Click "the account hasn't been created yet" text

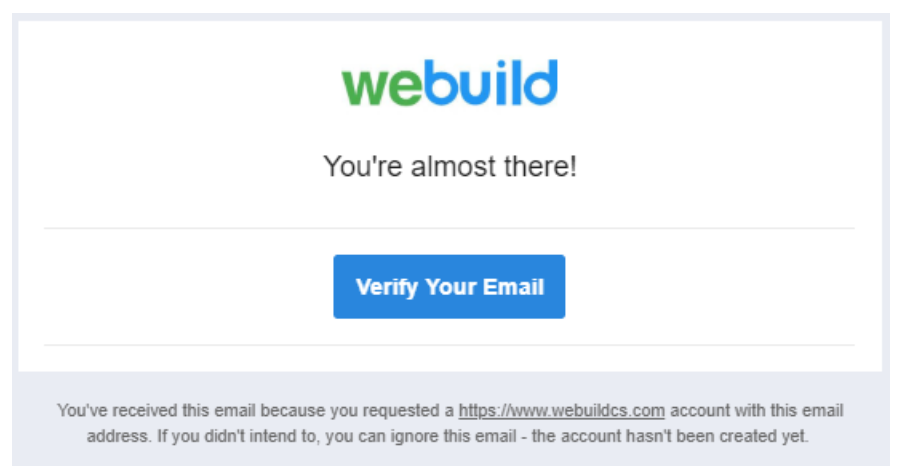pos(670,436)
